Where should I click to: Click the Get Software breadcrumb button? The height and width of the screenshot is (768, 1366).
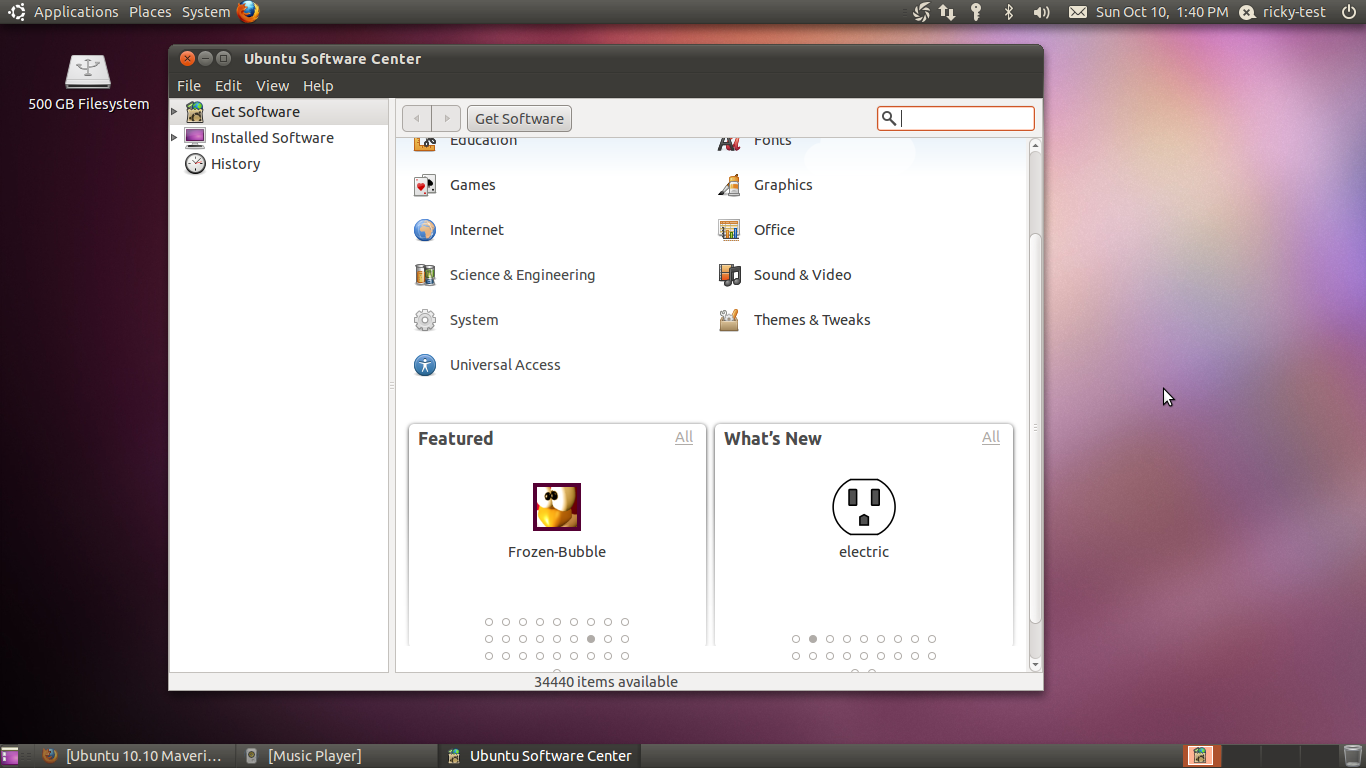coord(519,118)
